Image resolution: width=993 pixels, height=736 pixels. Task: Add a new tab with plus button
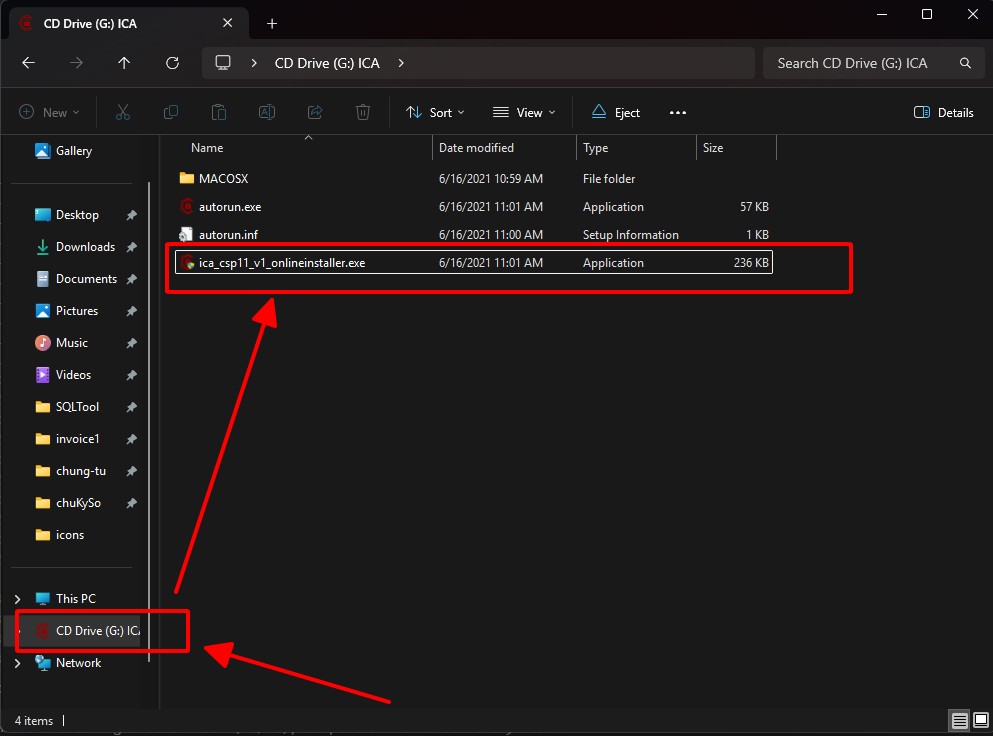coord(272,24)
